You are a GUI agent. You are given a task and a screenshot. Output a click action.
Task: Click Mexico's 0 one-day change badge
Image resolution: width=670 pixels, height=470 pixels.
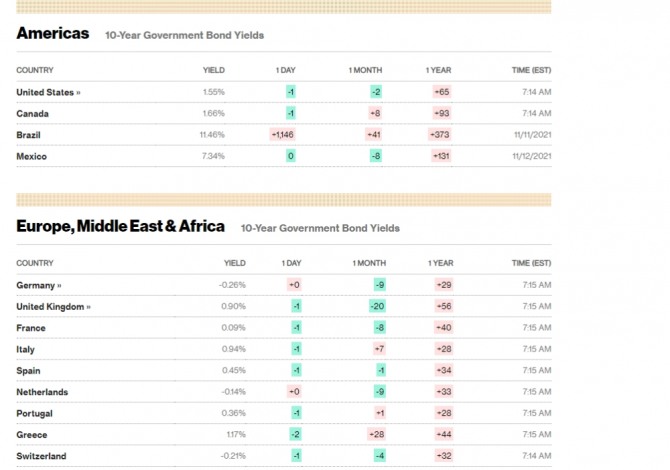[x=291, y=156]
